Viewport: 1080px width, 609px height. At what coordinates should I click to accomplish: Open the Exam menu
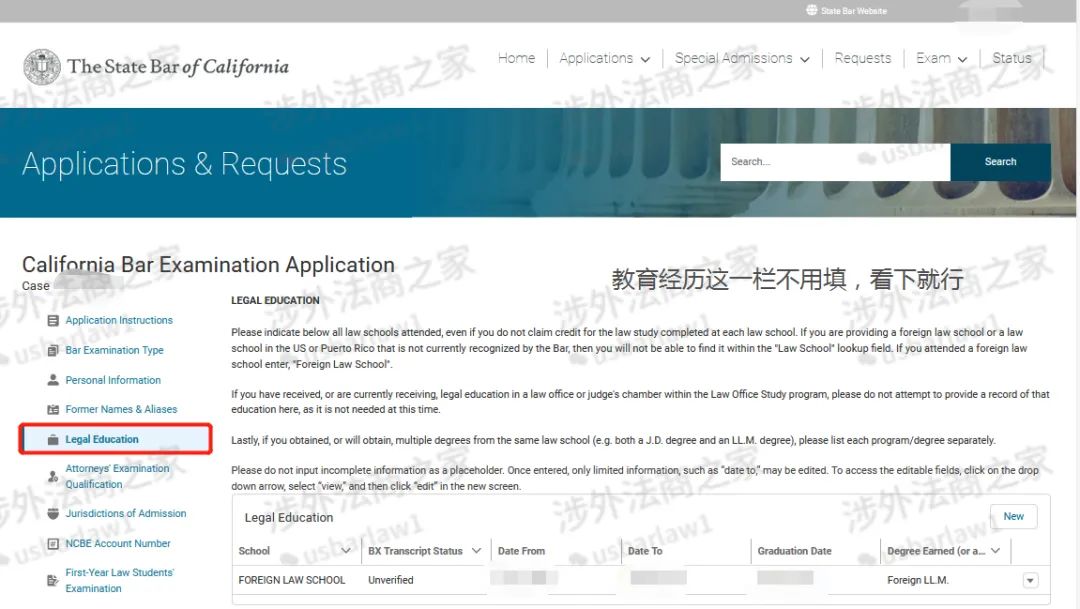coord(933,59)
